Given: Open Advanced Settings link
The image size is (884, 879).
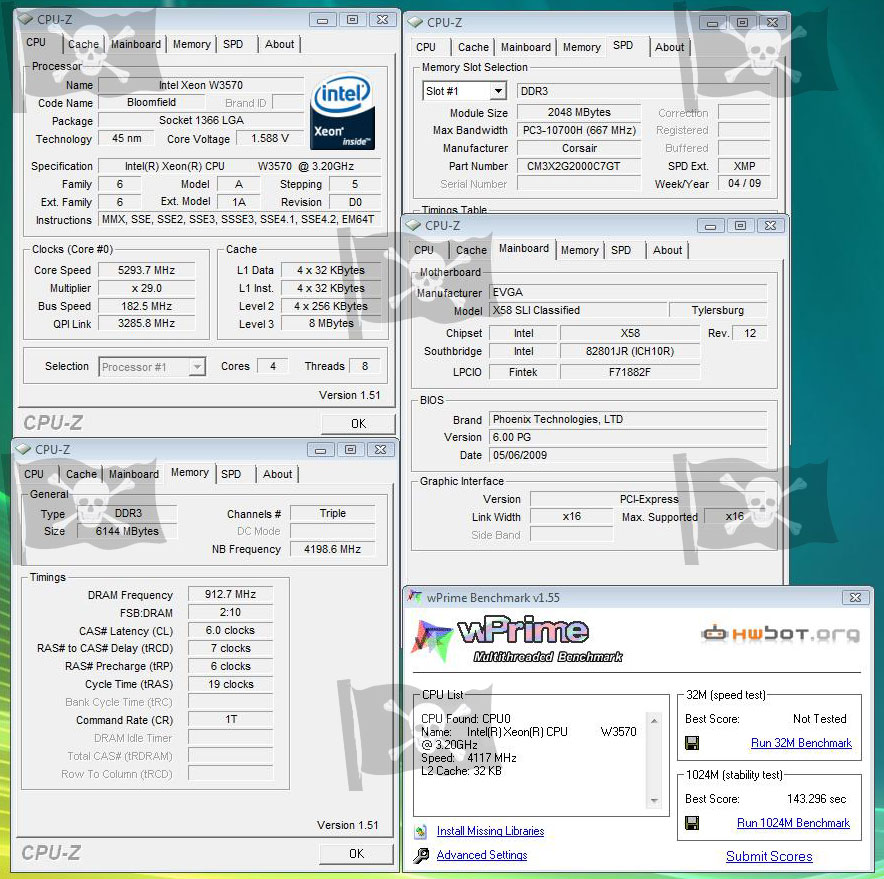Looking at the screenshot, I should point(482,855).
